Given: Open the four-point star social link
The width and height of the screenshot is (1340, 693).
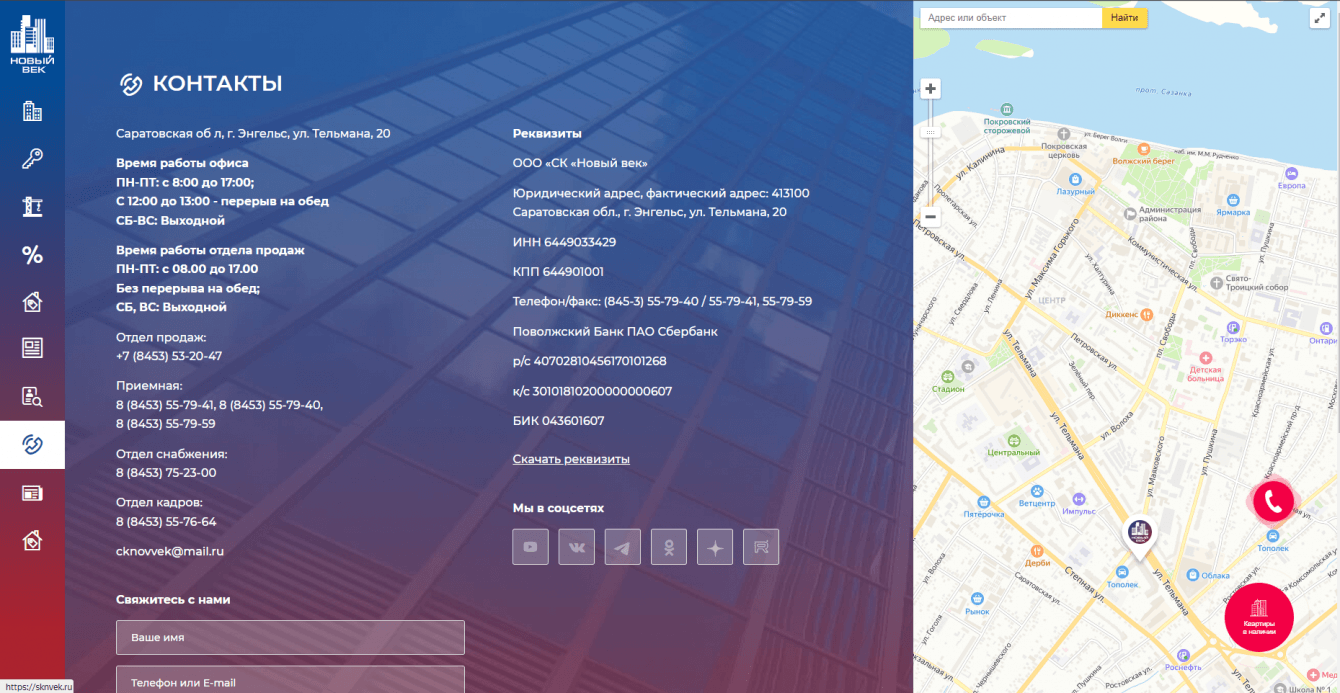Looking at the screenshot, I should [715, 547].
